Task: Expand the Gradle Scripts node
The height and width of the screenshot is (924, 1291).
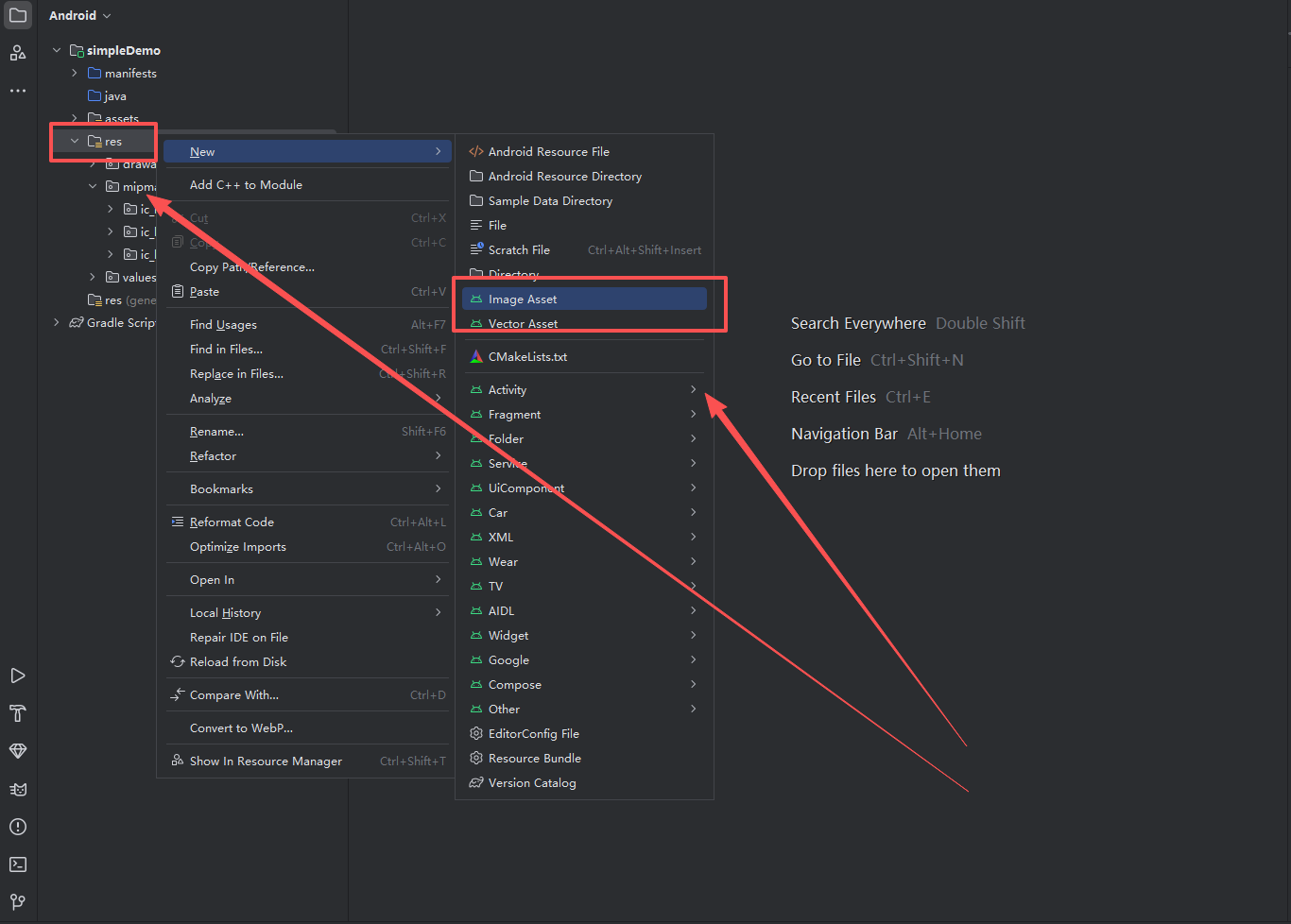Action: [x=57, y=323]
